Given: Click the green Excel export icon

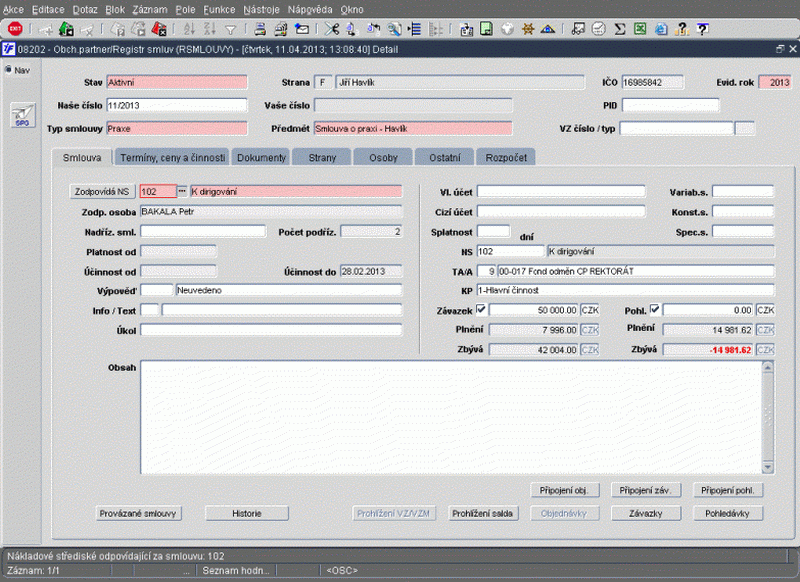Looking at the screenshot, I should [640, 29].
